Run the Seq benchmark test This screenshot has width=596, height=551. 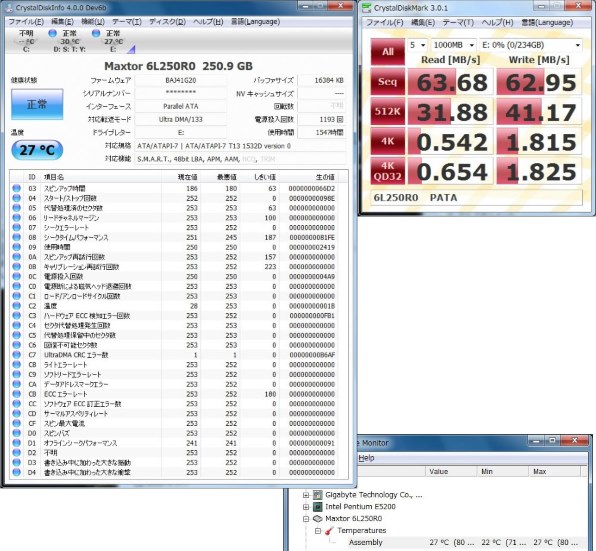point(388,81)
